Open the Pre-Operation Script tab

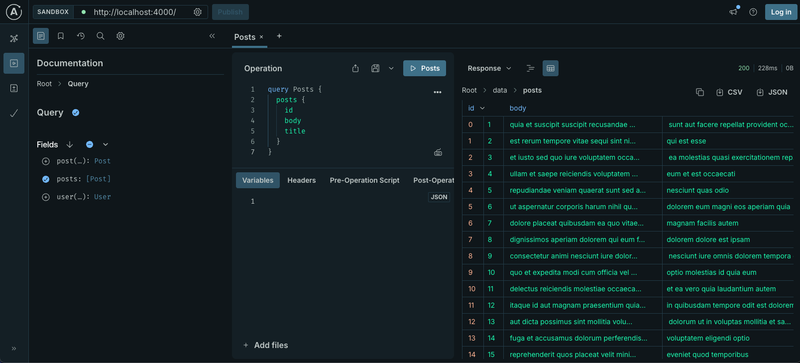(364, 180)
